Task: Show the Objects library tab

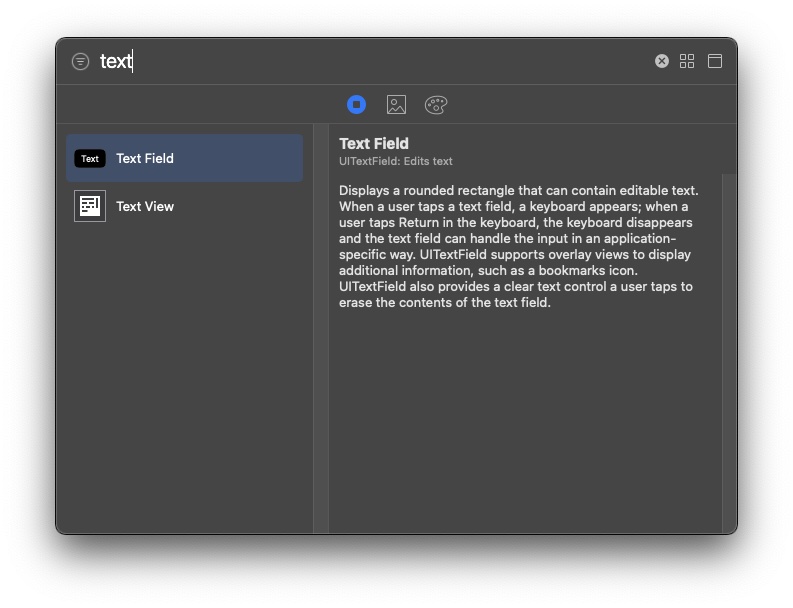Action: tap(357, 105)
